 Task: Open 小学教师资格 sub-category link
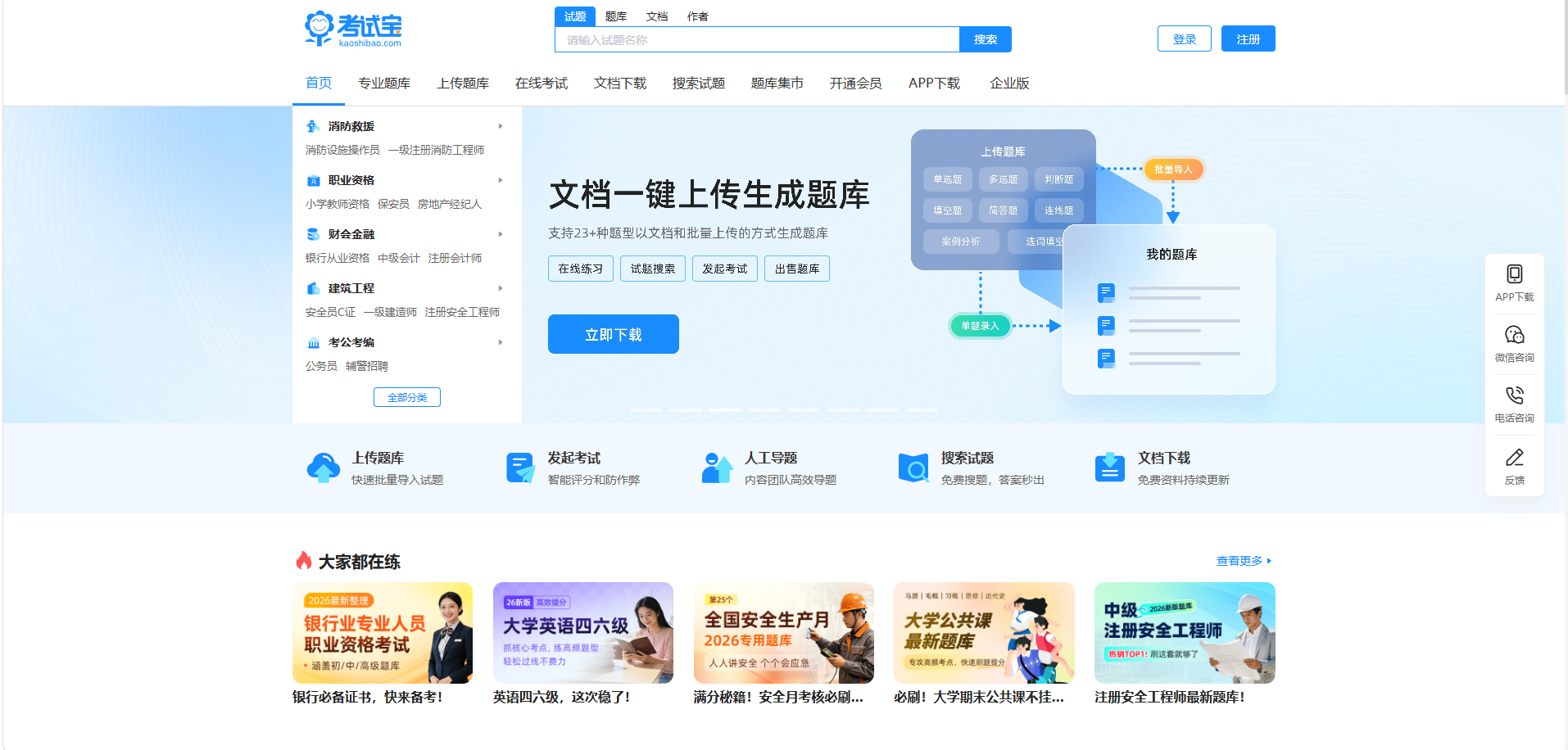point(338,204)
